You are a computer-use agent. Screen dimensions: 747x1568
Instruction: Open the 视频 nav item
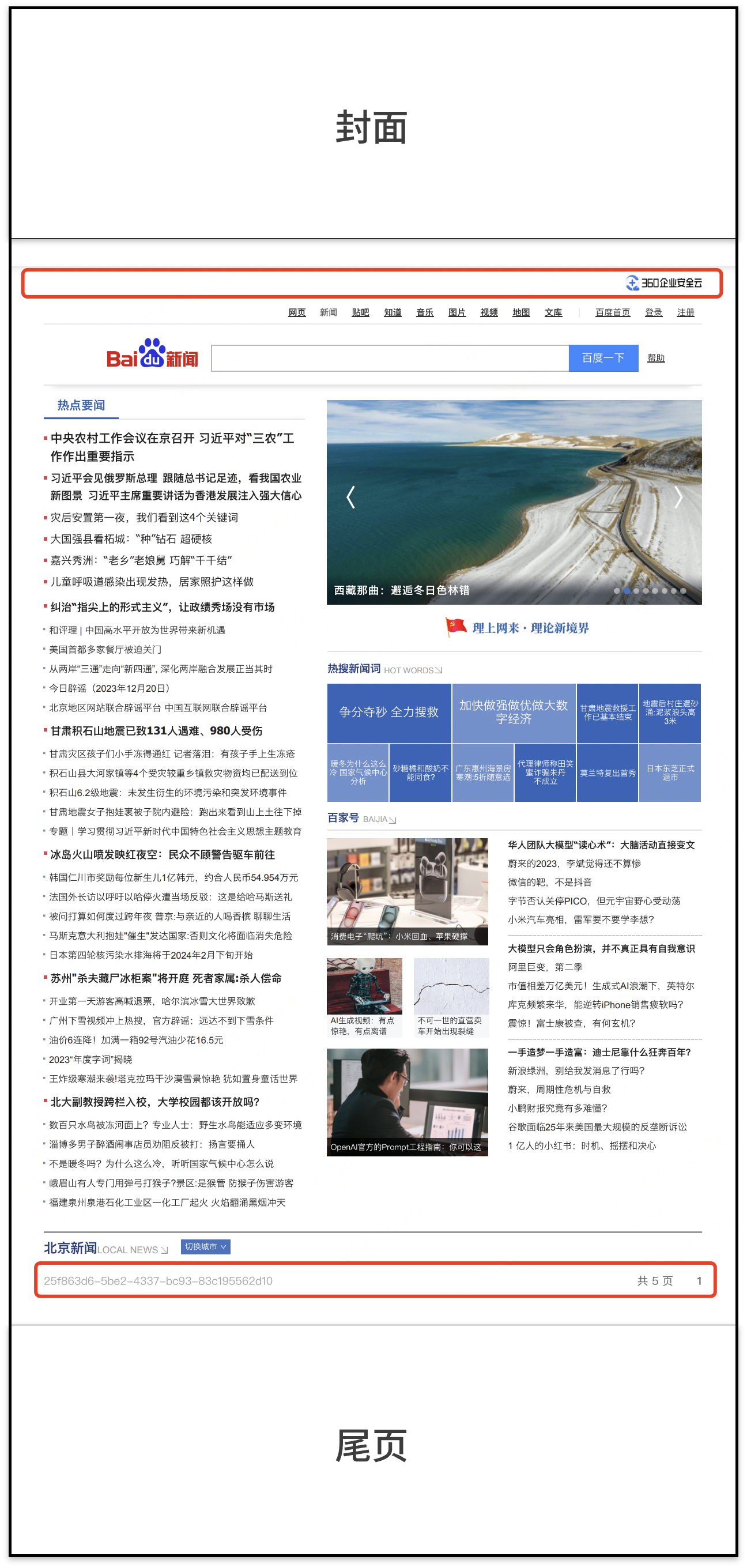(x=489, y=312)
